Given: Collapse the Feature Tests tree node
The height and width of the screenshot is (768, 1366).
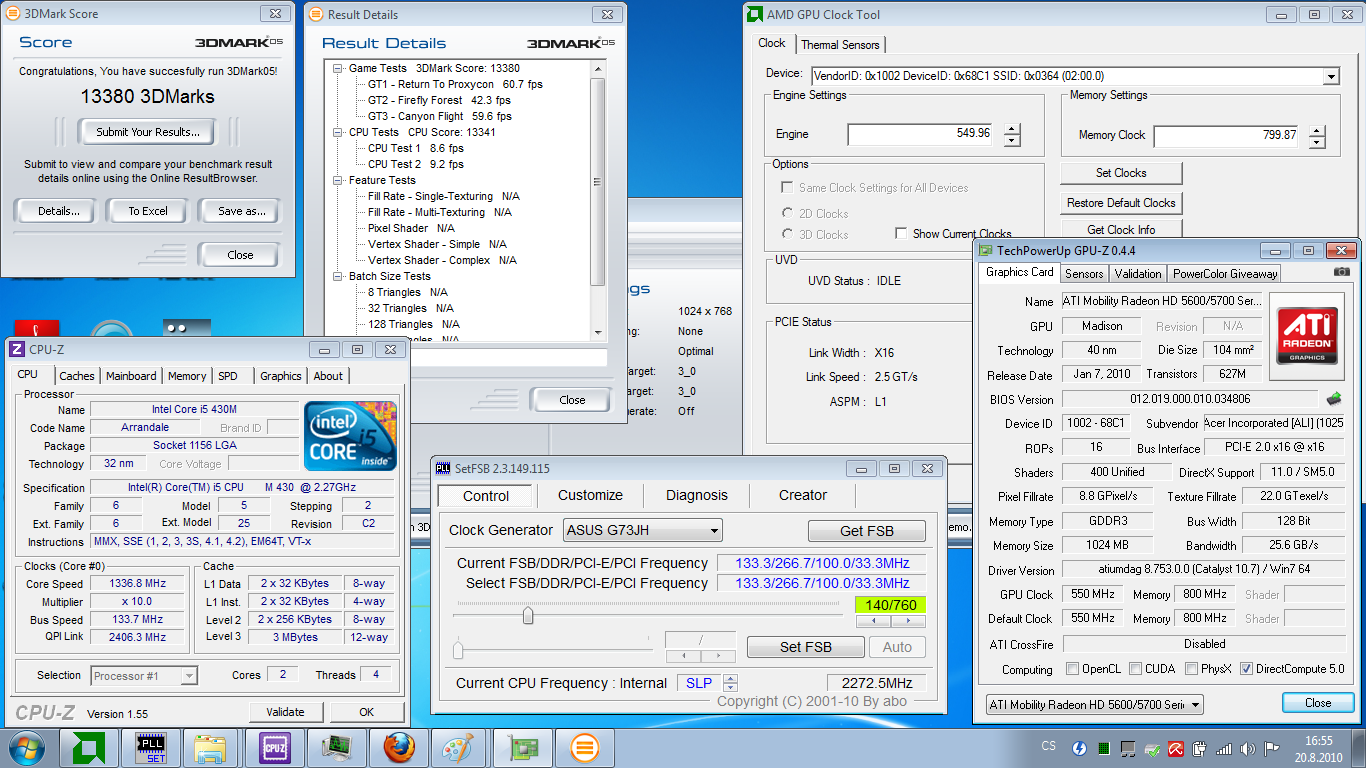Looking at the screenshot, I should (x=340, y=180).
